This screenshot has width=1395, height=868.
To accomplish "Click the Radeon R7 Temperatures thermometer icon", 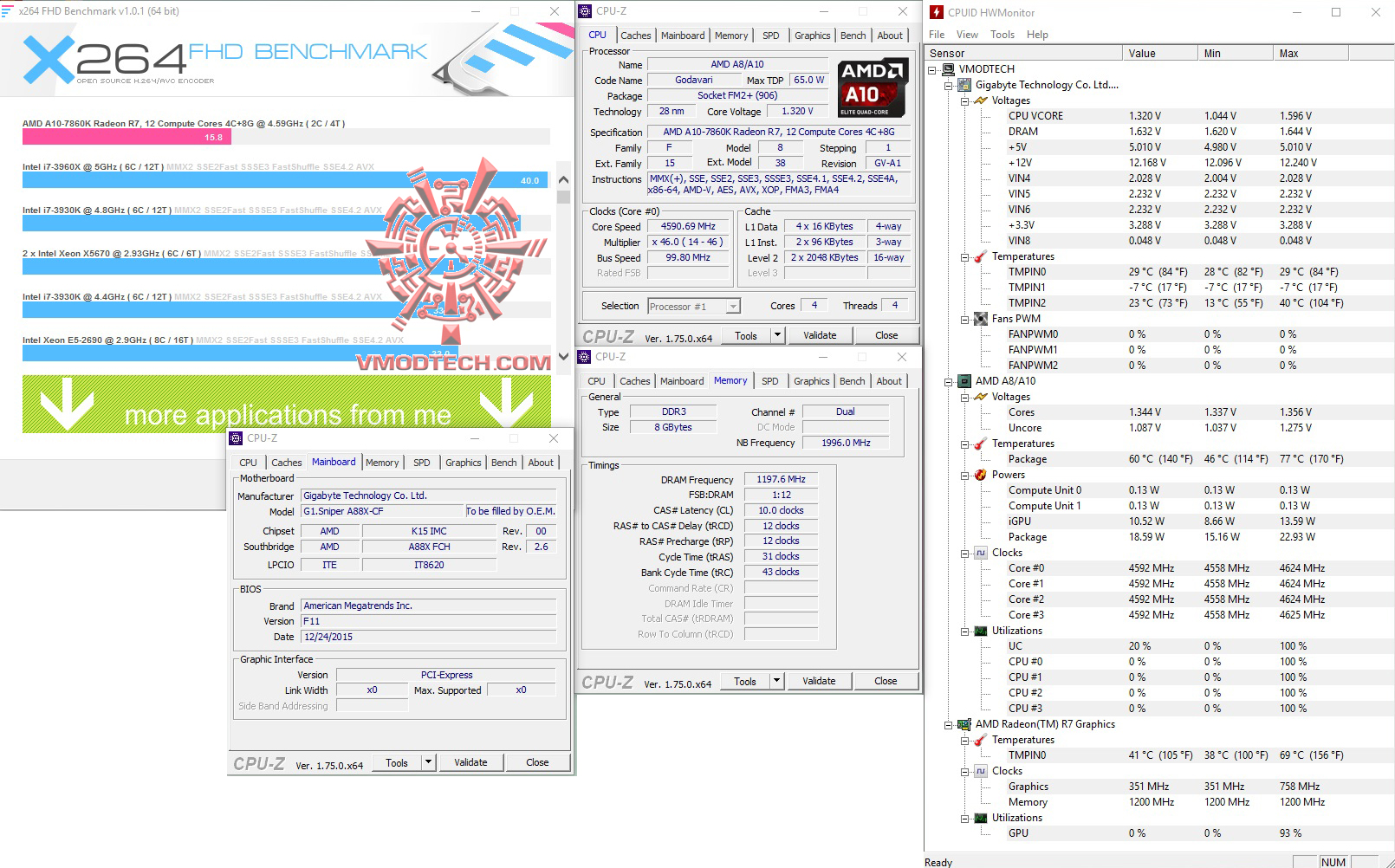I will pyautogui.click(x=981, y=740).
